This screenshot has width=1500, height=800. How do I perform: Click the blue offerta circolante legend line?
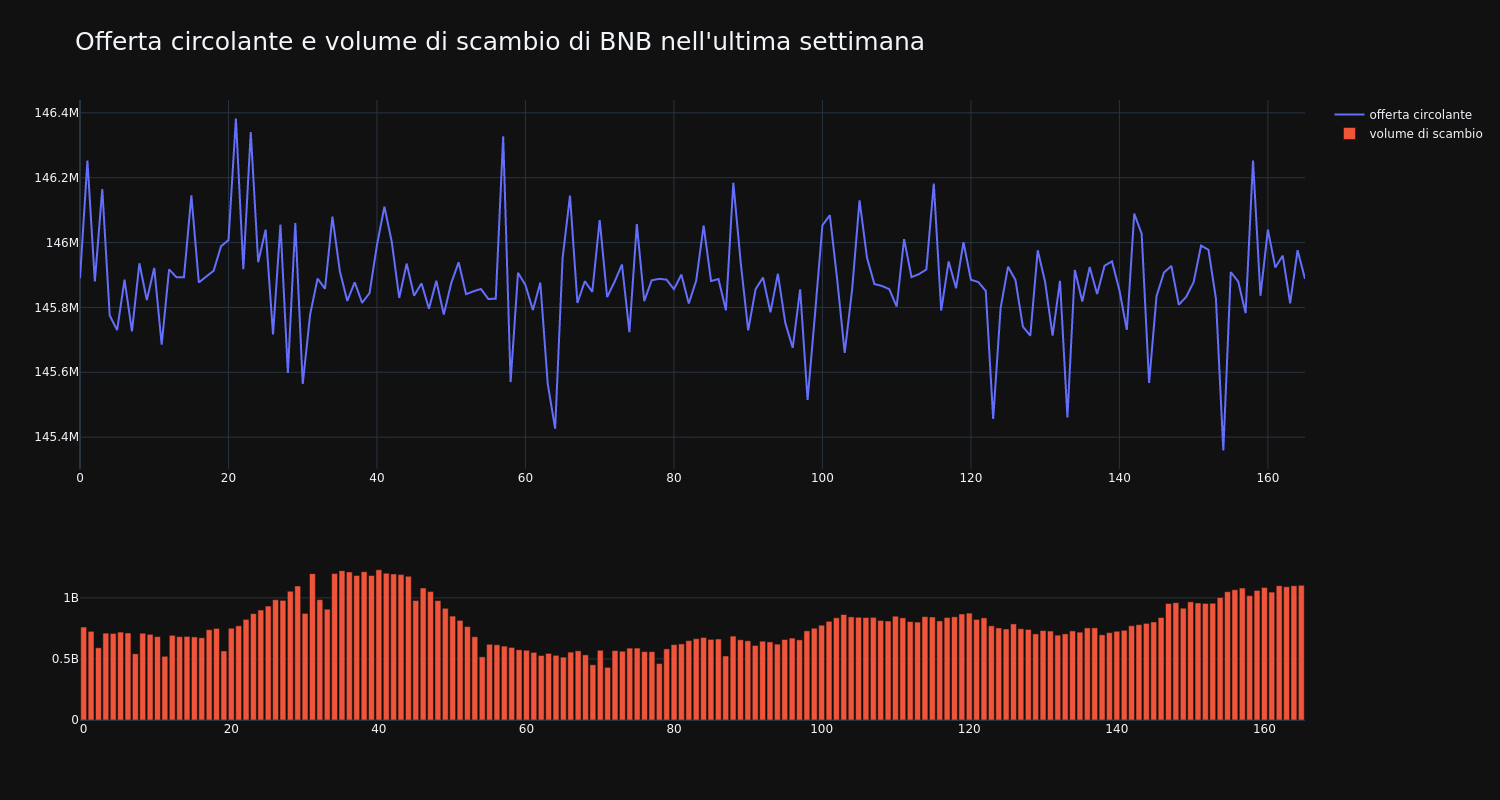tap(1349, 115)
